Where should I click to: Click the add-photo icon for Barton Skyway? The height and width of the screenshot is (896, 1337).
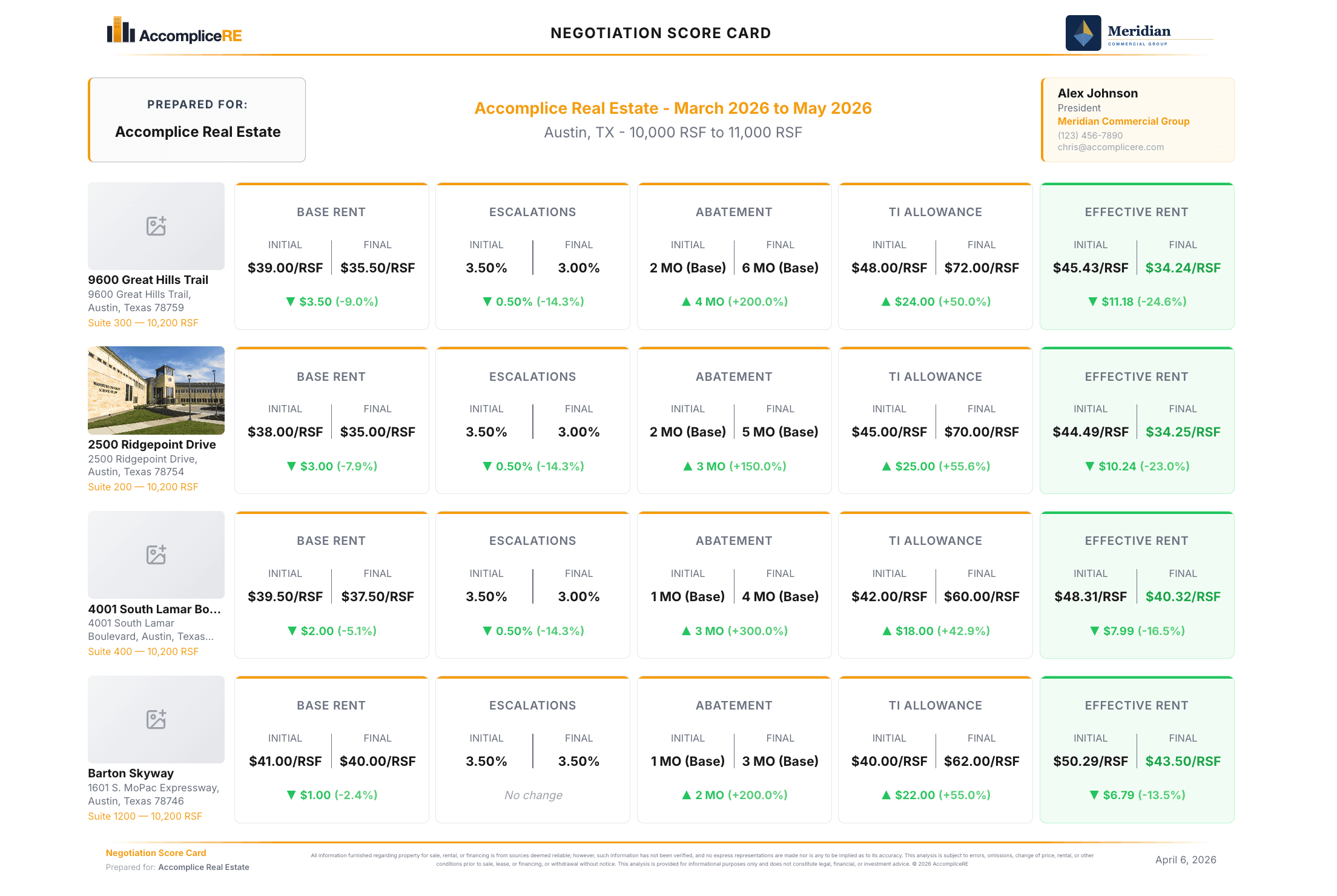(156, 719)
